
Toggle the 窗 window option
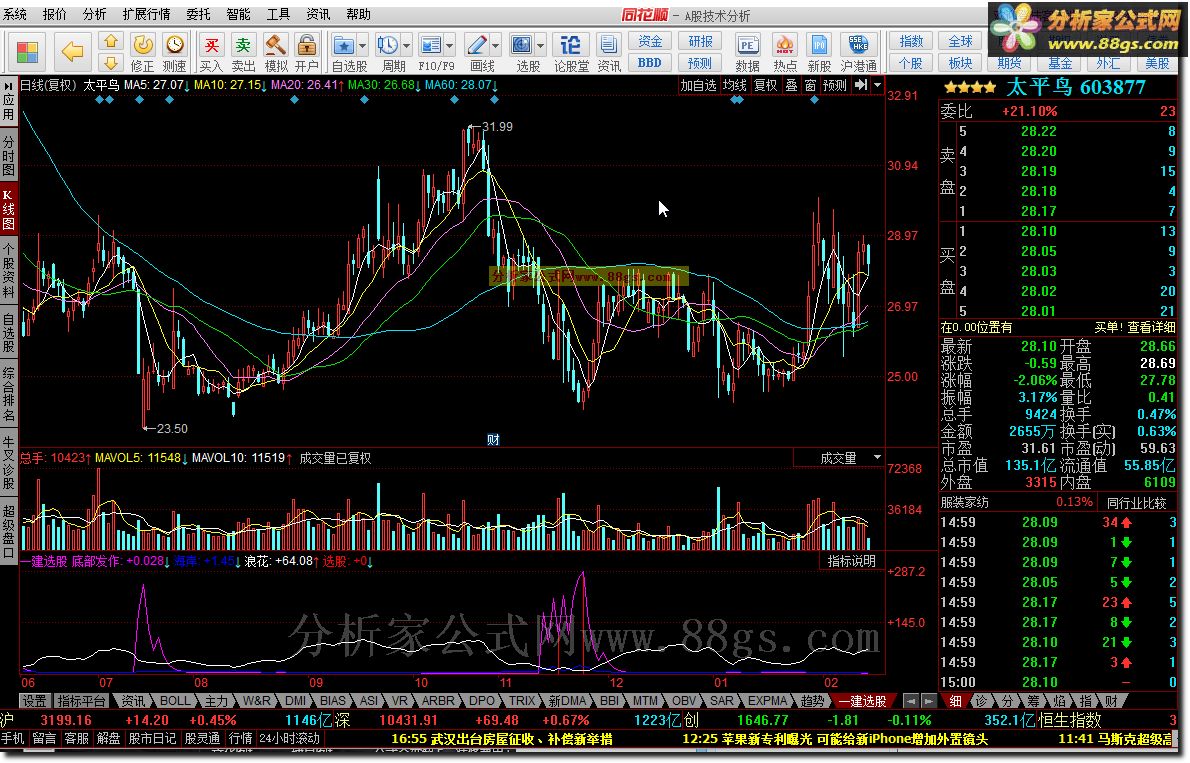(811, 85)
